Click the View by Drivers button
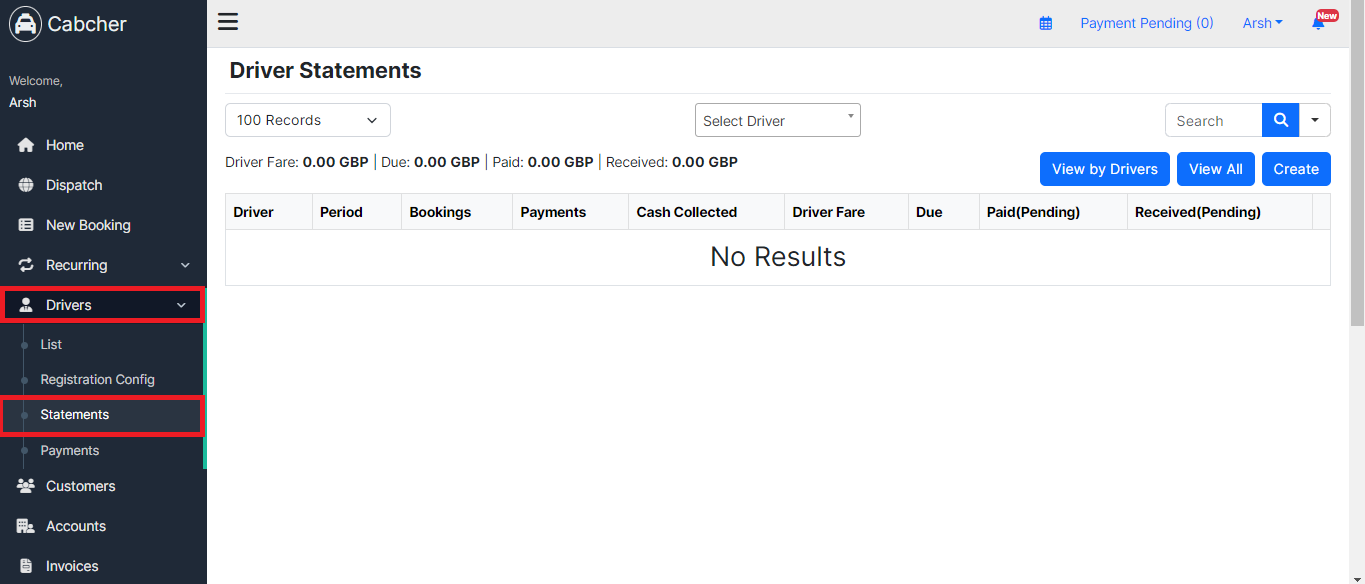The image size is (1365, 584). (1105, 169)
